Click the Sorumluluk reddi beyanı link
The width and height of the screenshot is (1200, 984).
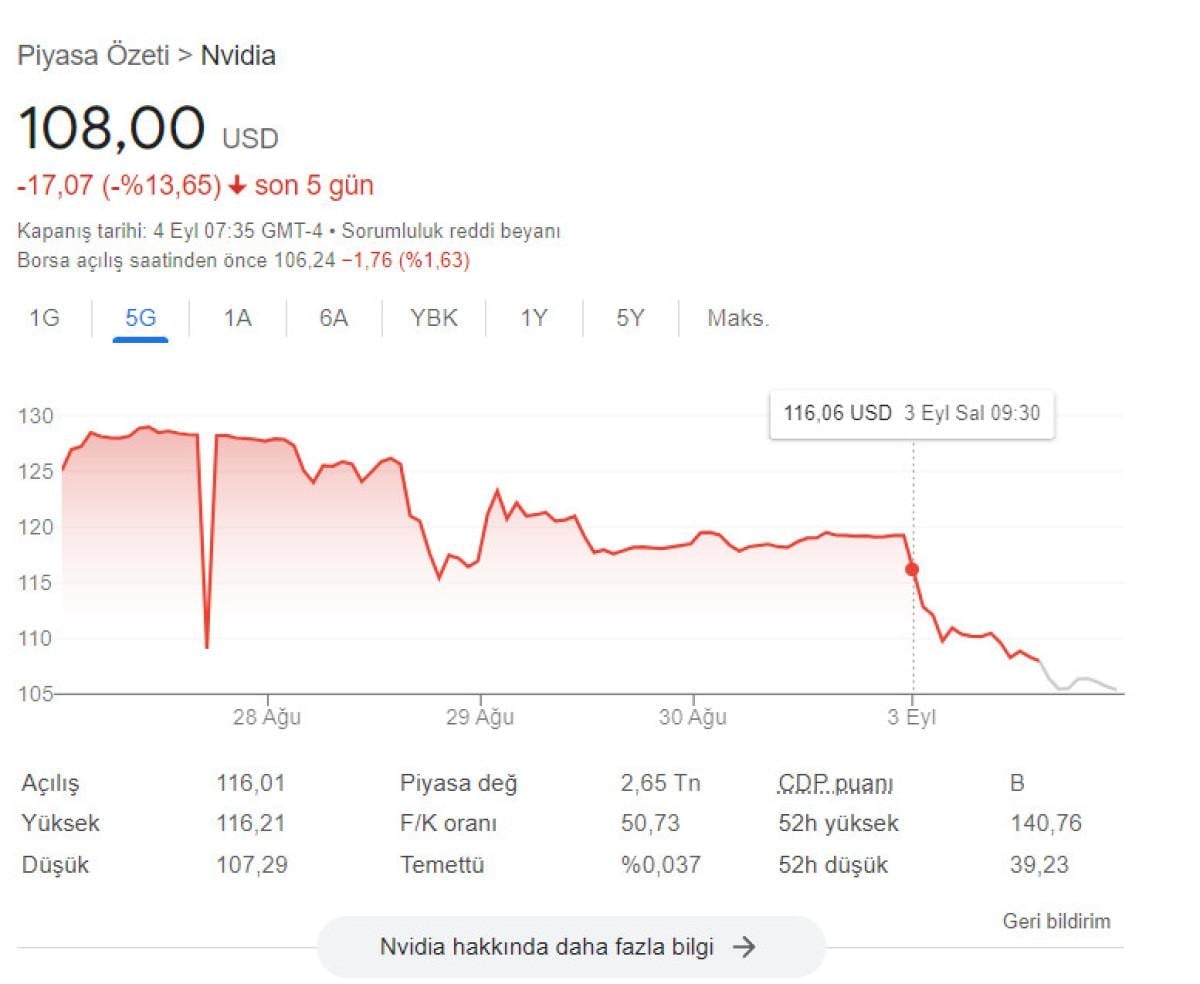(451, 231)
